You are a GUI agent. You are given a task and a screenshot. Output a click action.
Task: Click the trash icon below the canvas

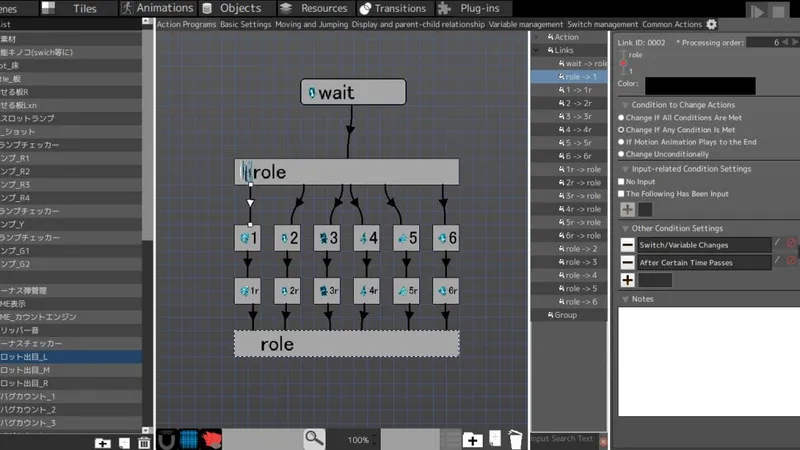click(514, 438)
